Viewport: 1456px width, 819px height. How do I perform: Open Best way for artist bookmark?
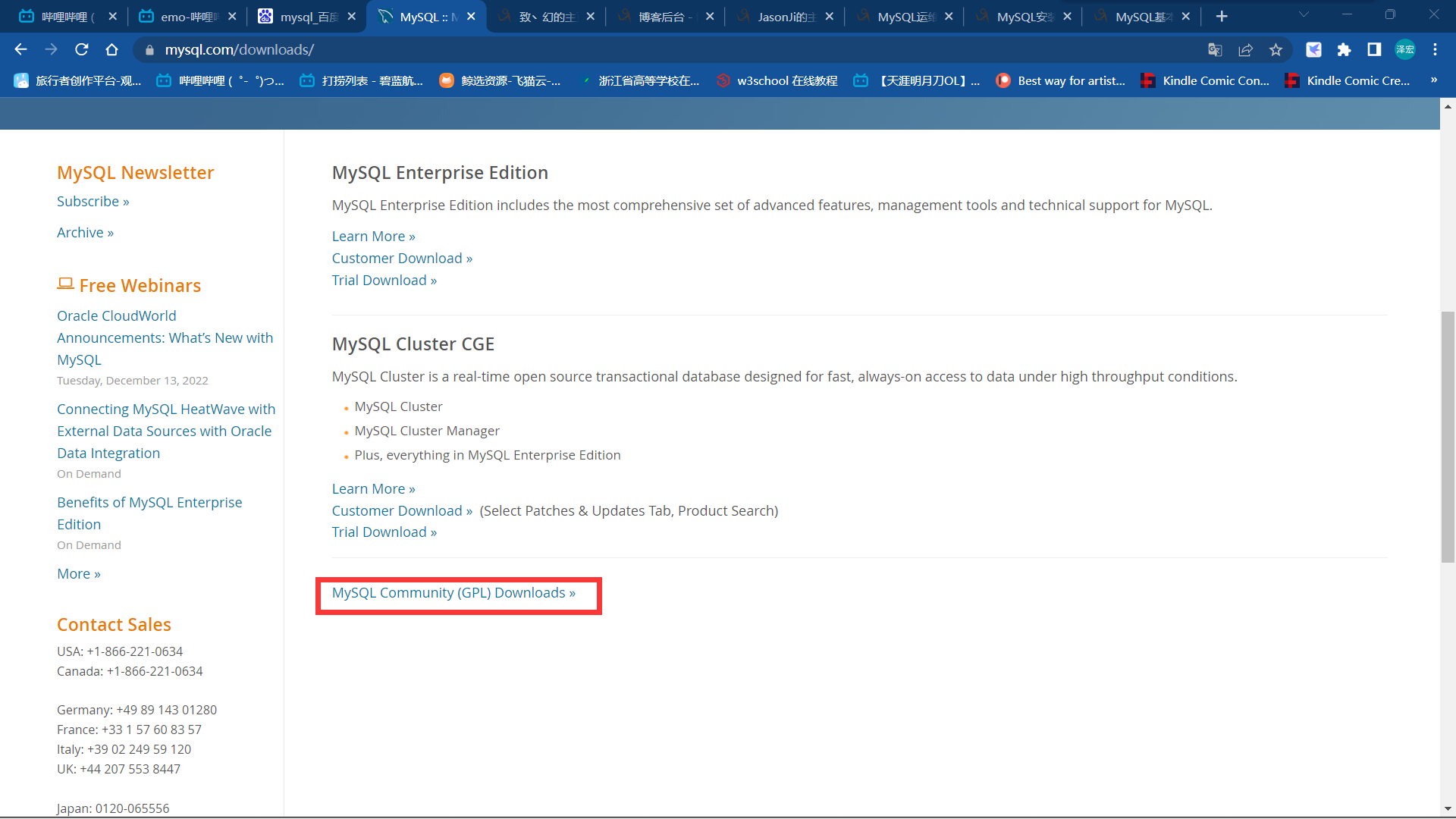coord(1060,80)
